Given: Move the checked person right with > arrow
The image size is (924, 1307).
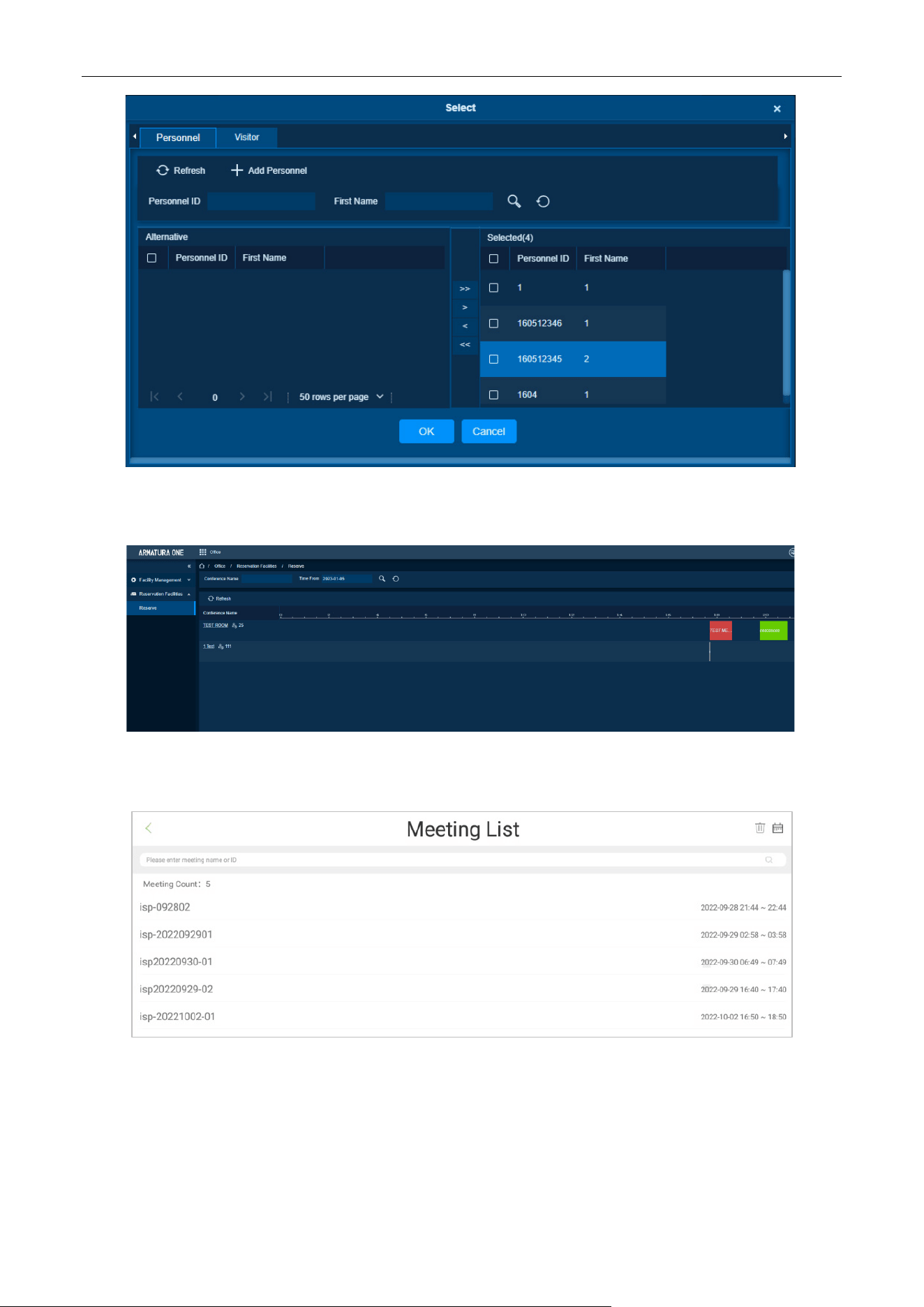Looking at the screenshot, I should pyautogui.click(x=465, y=307).
